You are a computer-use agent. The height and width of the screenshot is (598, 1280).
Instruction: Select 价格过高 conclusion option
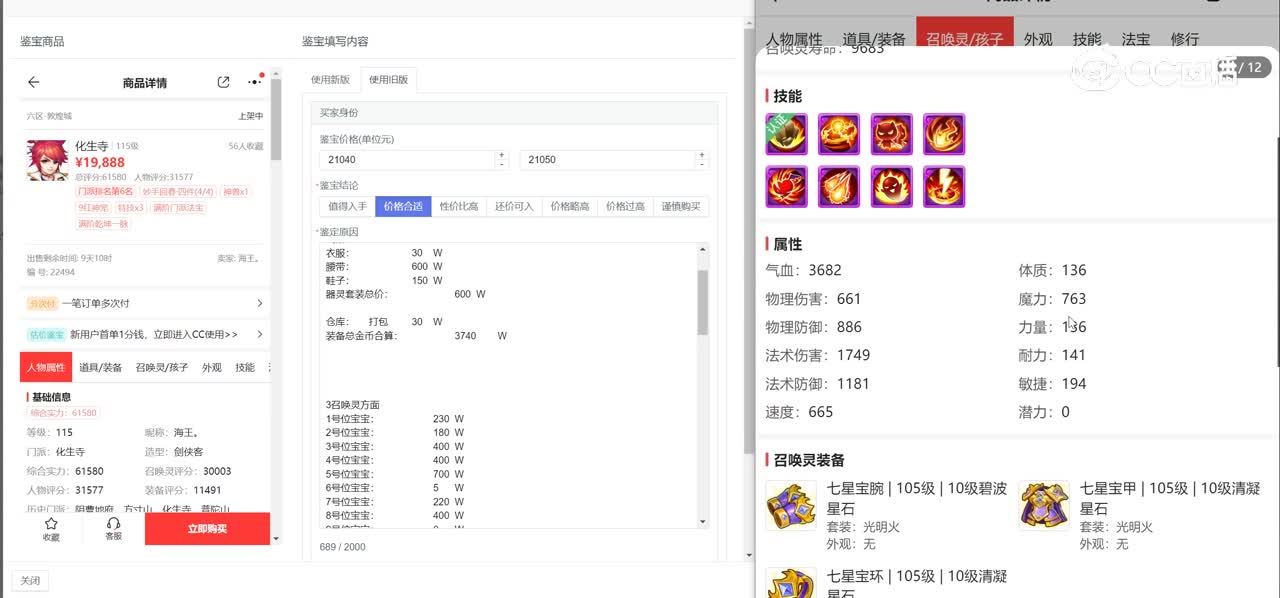click(625, 207)
